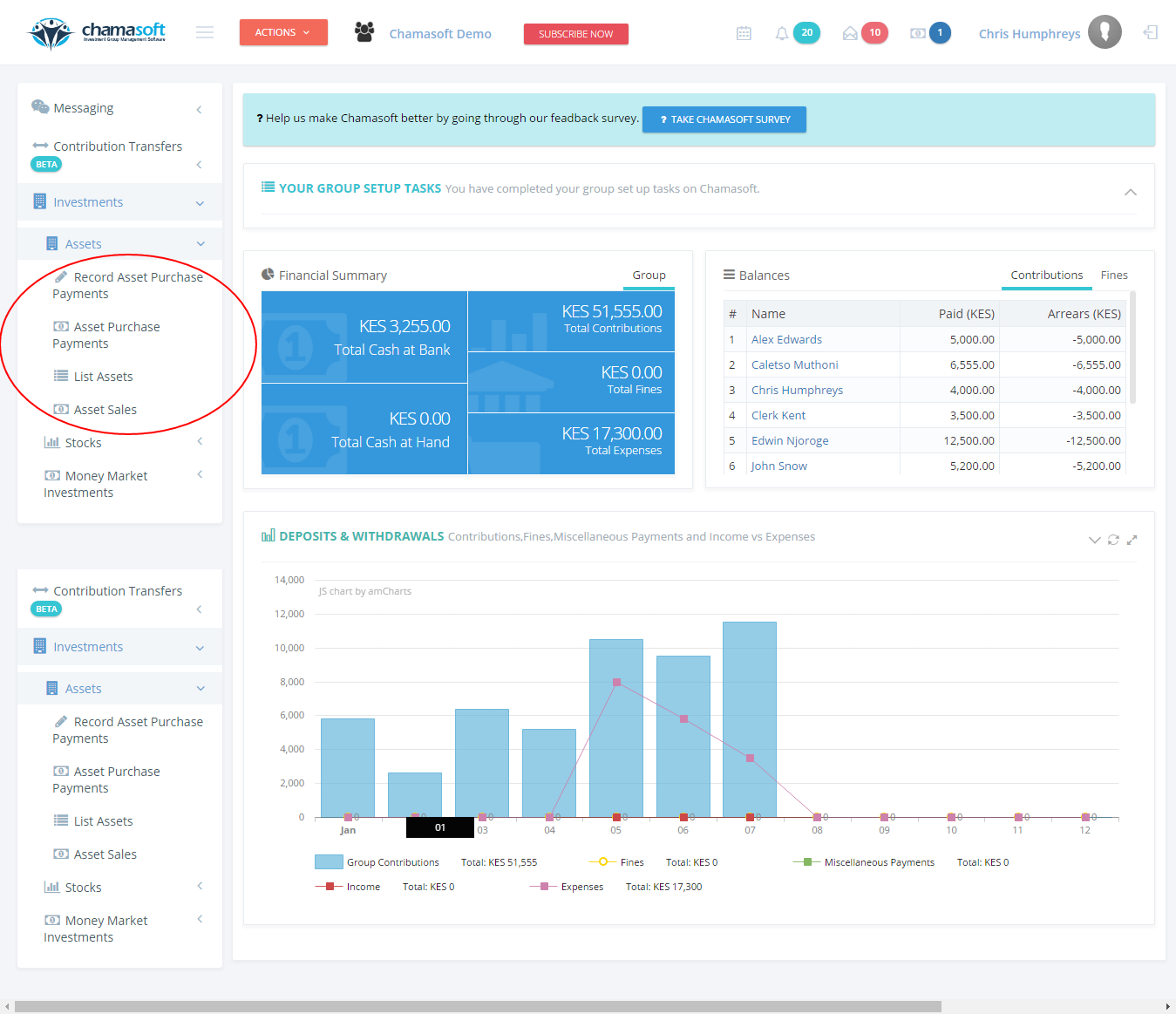1176x1014 pixels.
Task: Open the upper Asset Purchase Payments item
Action: (106, 335)
